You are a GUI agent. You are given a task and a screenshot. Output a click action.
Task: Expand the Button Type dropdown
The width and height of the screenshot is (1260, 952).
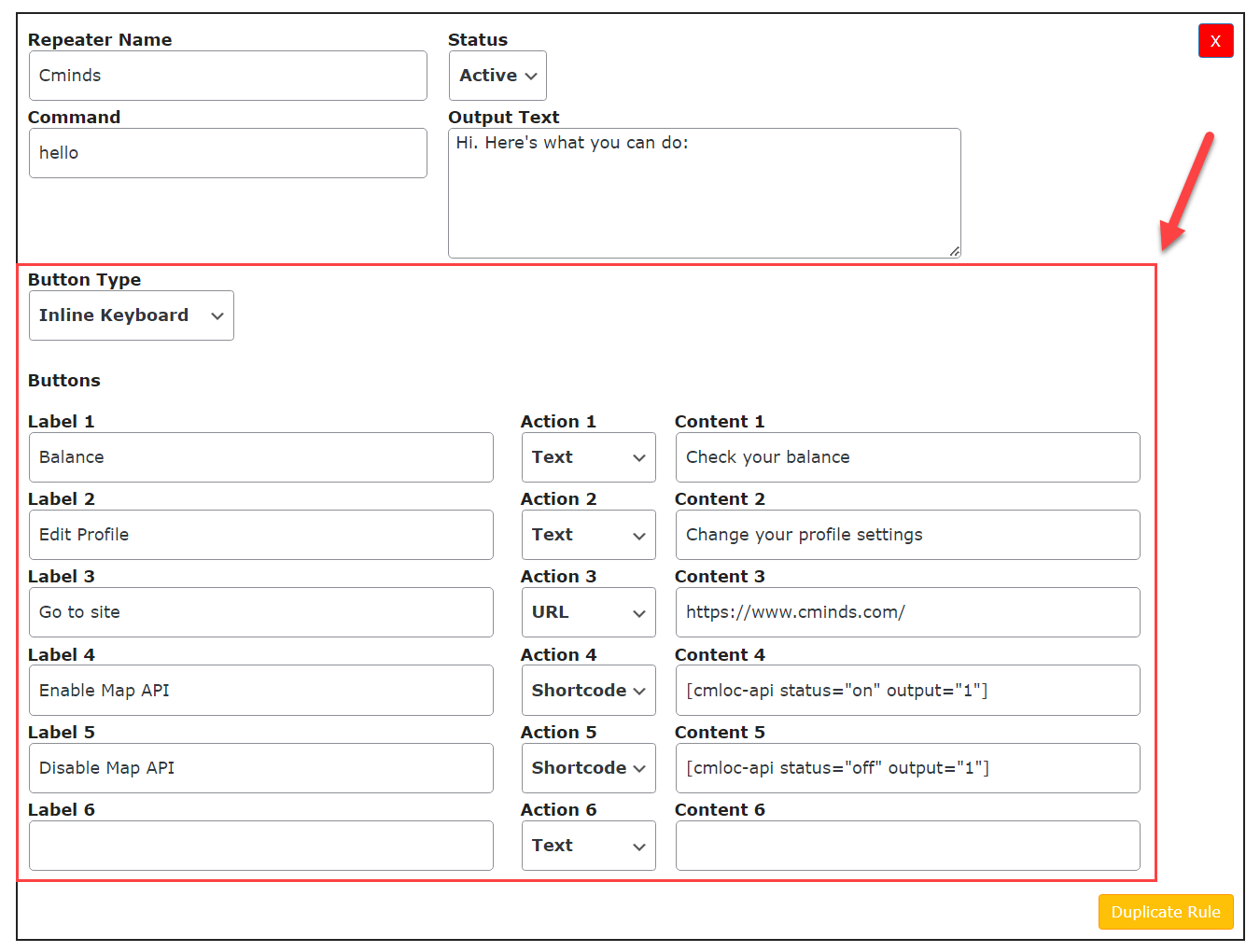[x=131, y=315]
